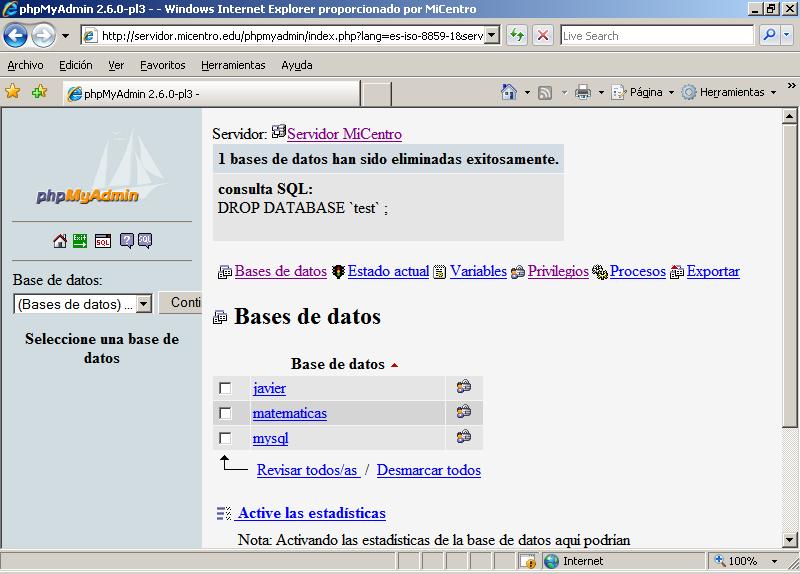The width and height of the screenshot is (800, 574).
Task: Open the SQL query window icon
Action: point(103,241)
